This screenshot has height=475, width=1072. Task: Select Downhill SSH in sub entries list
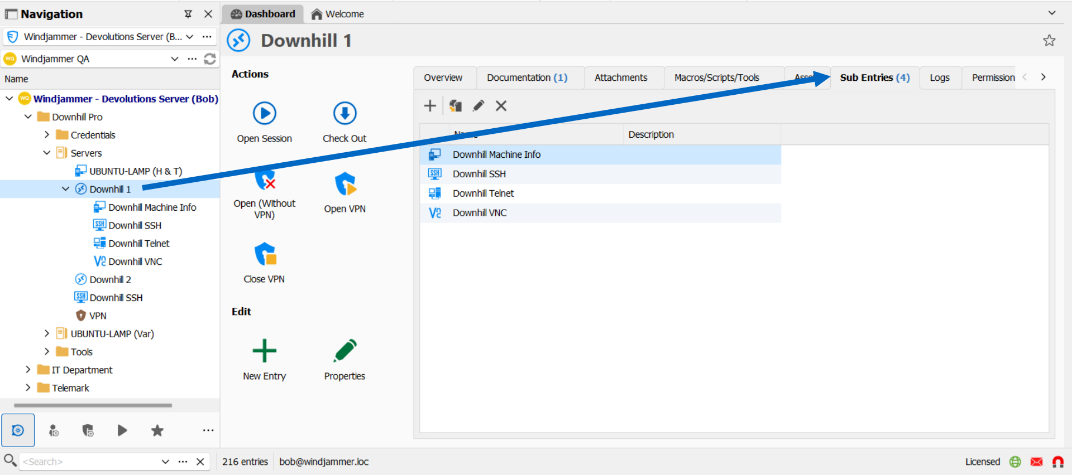coord(476,174)
